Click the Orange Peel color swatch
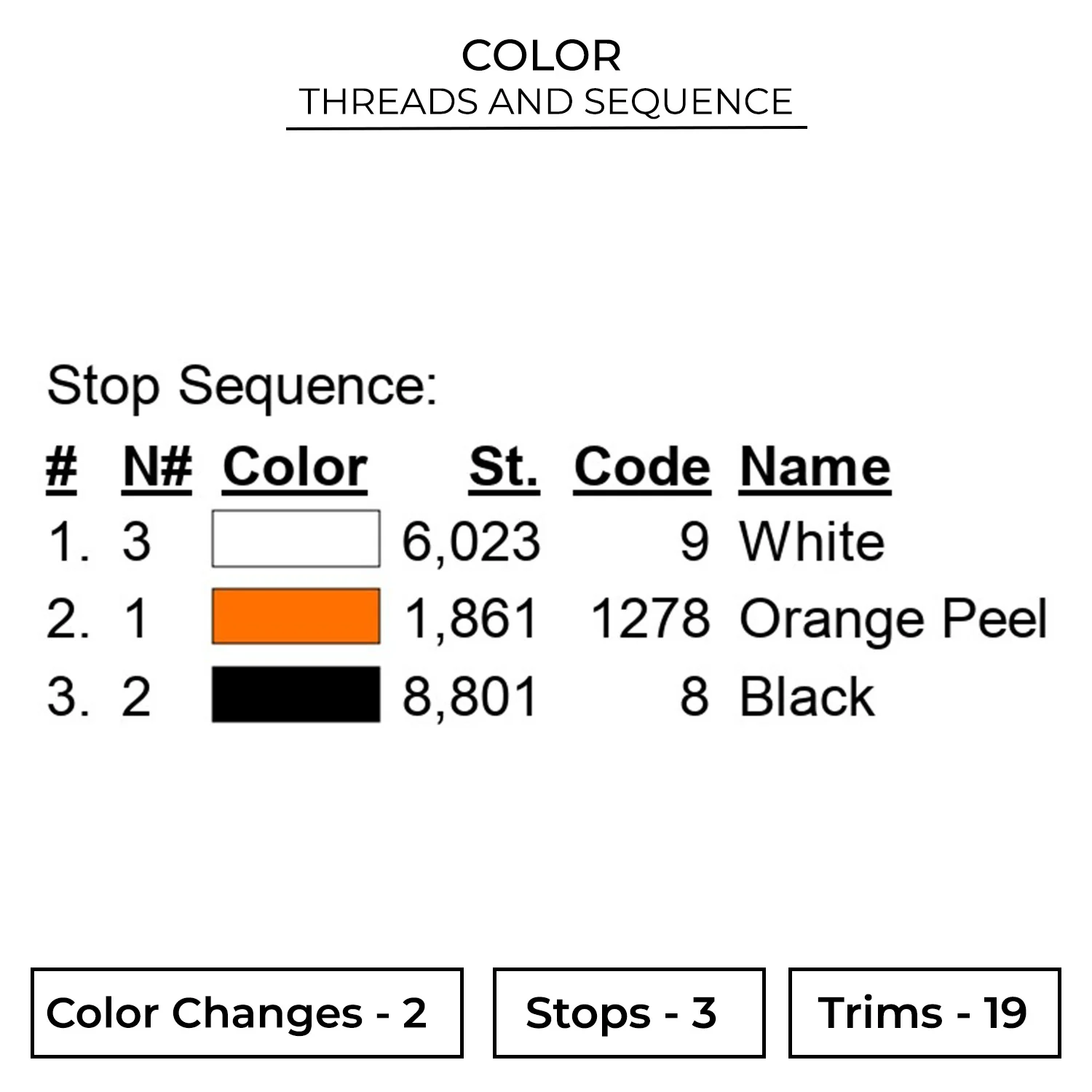Image resolution: width=1092 pixels, height=1092 pixels. pos(296,617)
